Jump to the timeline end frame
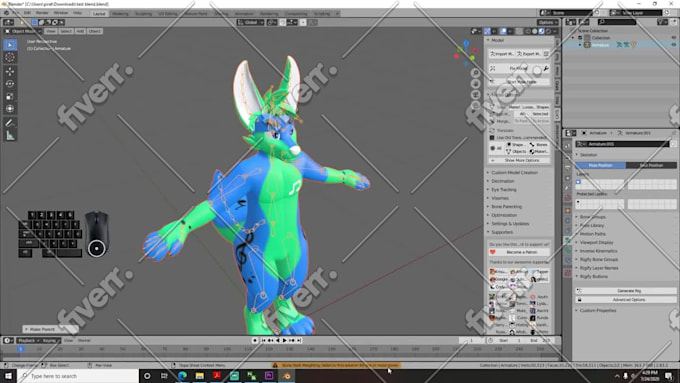 click(299, 340)
